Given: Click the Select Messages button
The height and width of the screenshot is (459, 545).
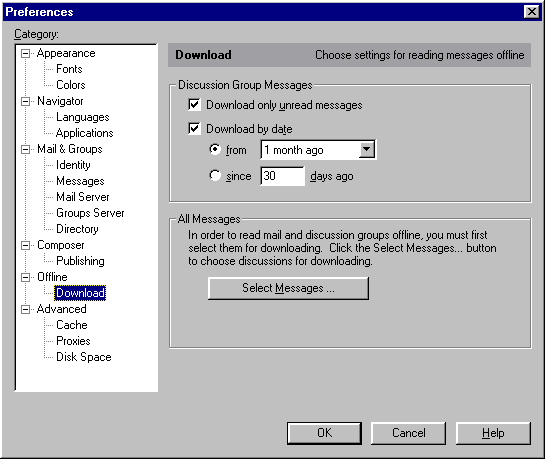Looking at the screenshot, I should pos(288,288).
